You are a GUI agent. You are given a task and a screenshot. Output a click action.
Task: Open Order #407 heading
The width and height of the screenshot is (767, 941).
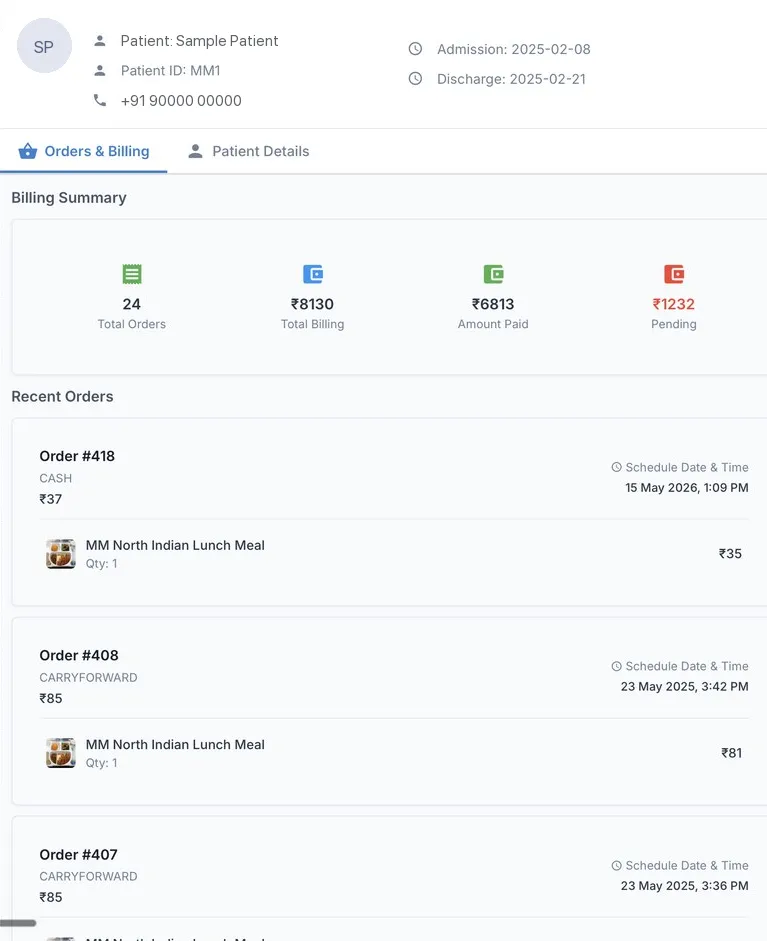coord(79,855)
